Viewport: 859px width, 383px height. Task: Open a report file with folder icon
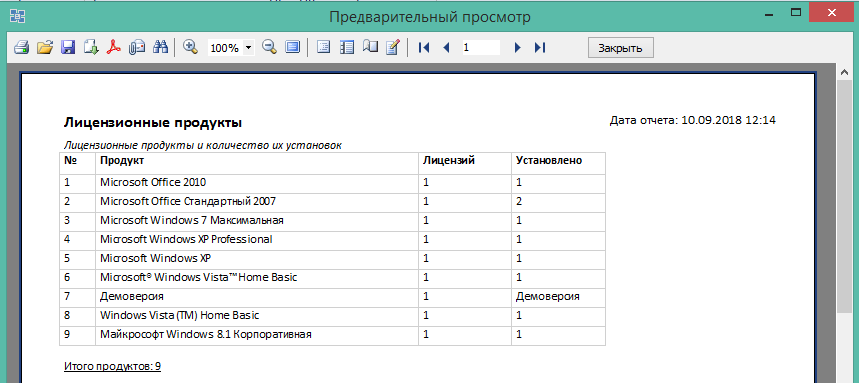coord(44,47)
